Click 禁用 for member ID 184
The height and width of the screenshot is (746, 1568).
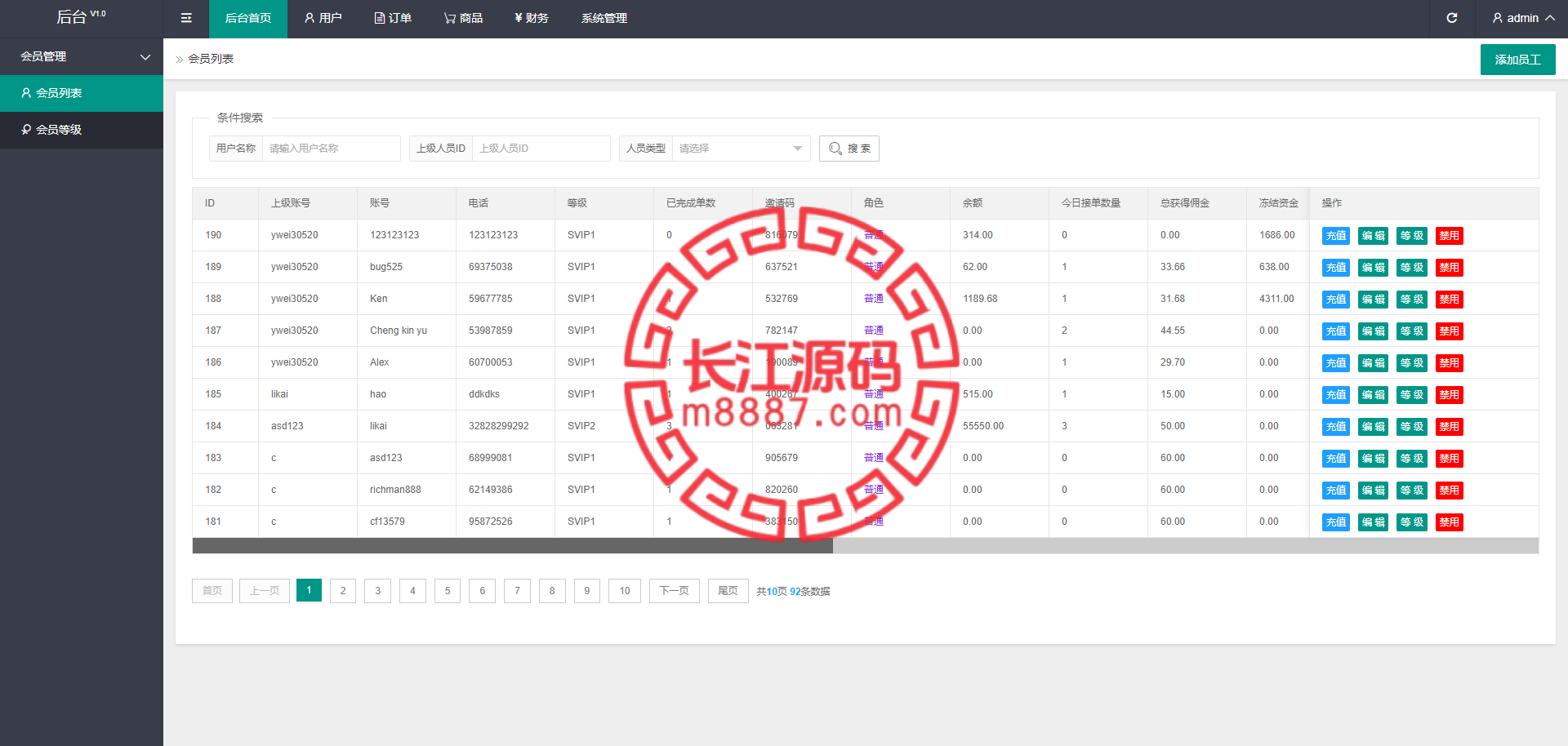[x=1449, y=427]
